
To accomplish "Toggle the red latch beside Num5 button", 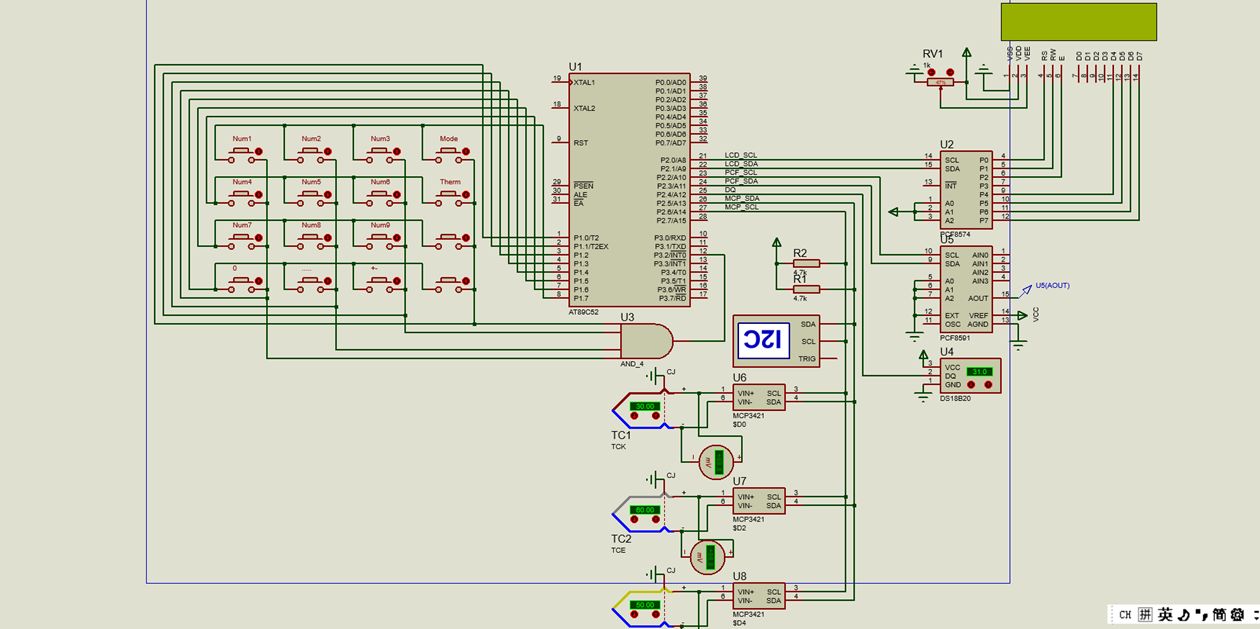I will [328, 195].
